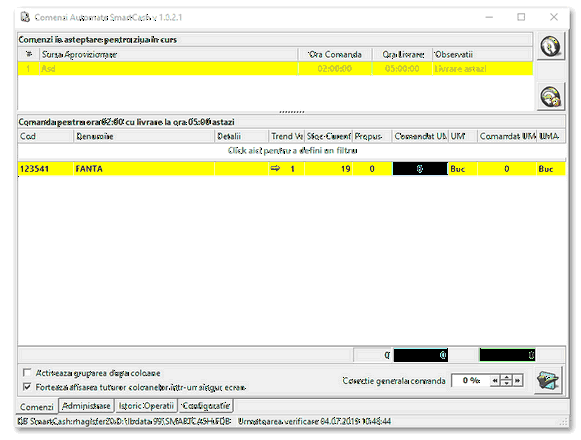Viewport: 581px width, 440px height.
Task: Select the Comenzi tab
Action: coord(37,407)
